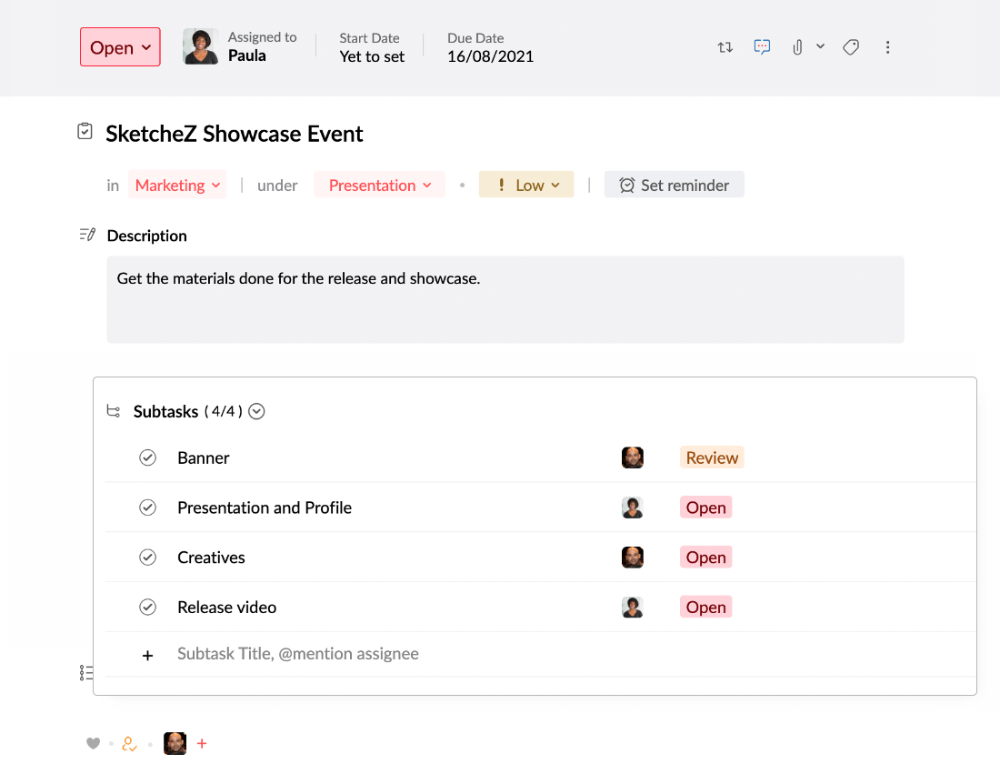Image resolution: width=1000 pixels, height=764 pixels.
Task: Click the Creatives subtask assignee avatar
Action: point(632,557)
